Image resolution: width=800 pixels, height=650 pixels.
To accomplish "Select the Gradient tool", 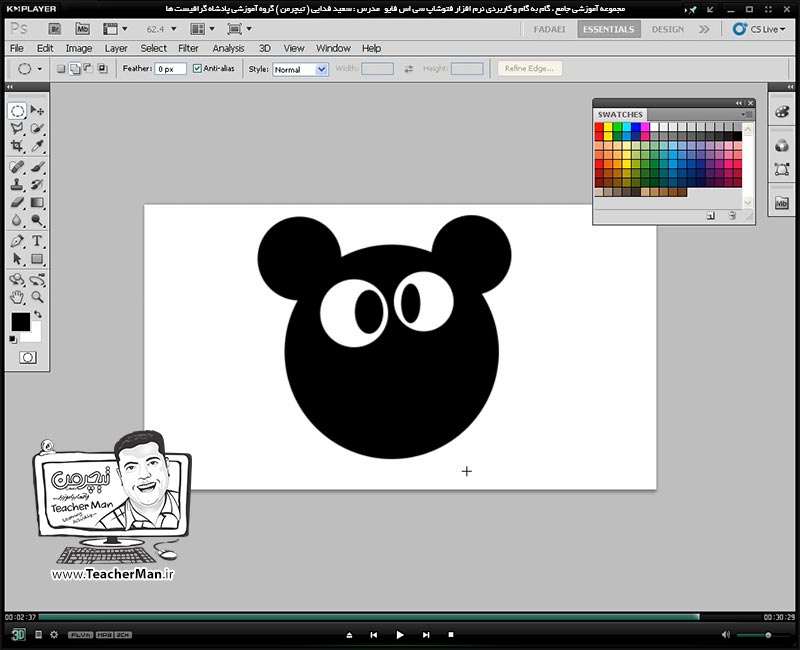I will 37,202.
